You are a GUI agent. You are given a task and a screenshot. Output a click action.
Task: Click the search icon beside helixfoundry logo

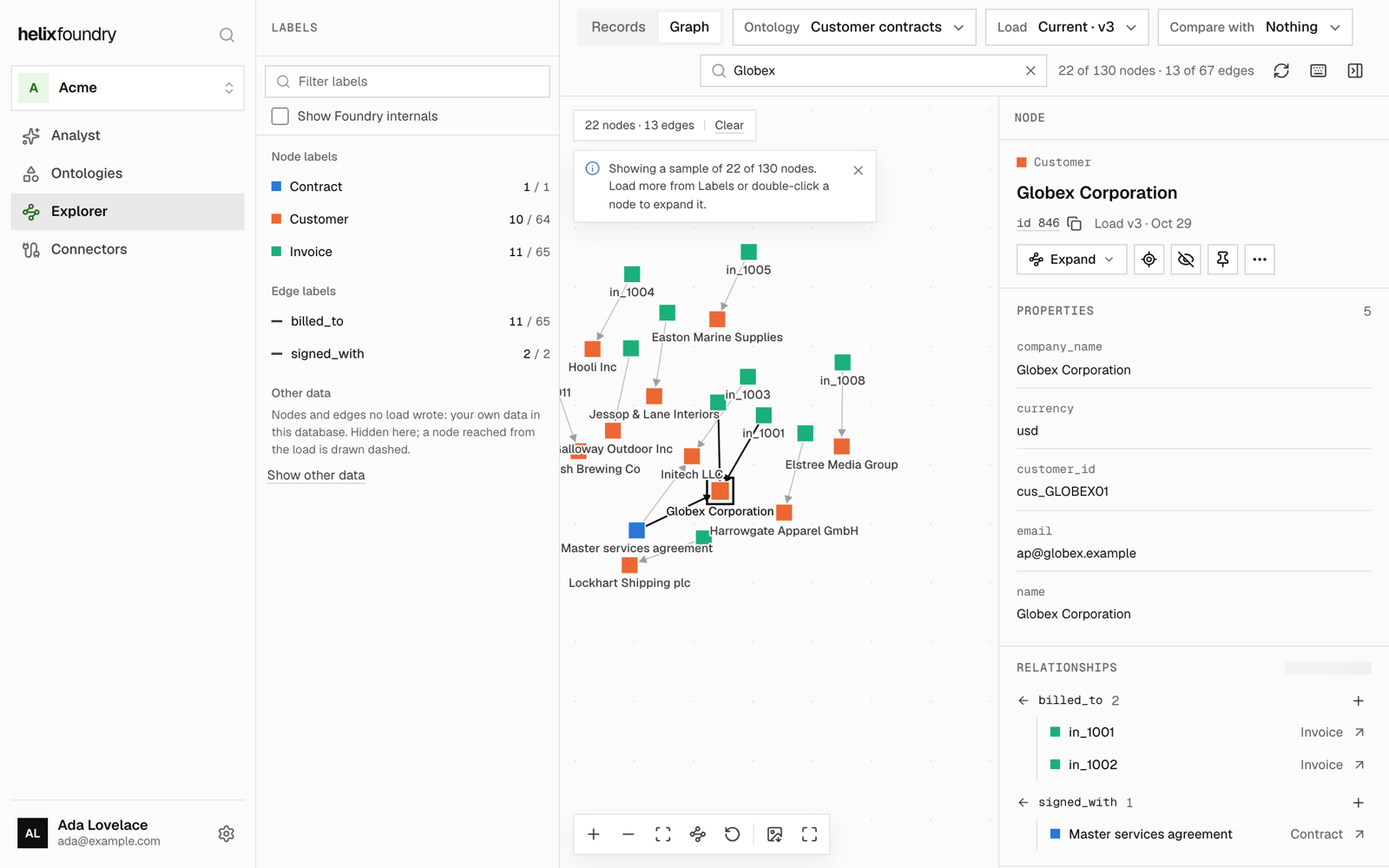click(227, 35)
